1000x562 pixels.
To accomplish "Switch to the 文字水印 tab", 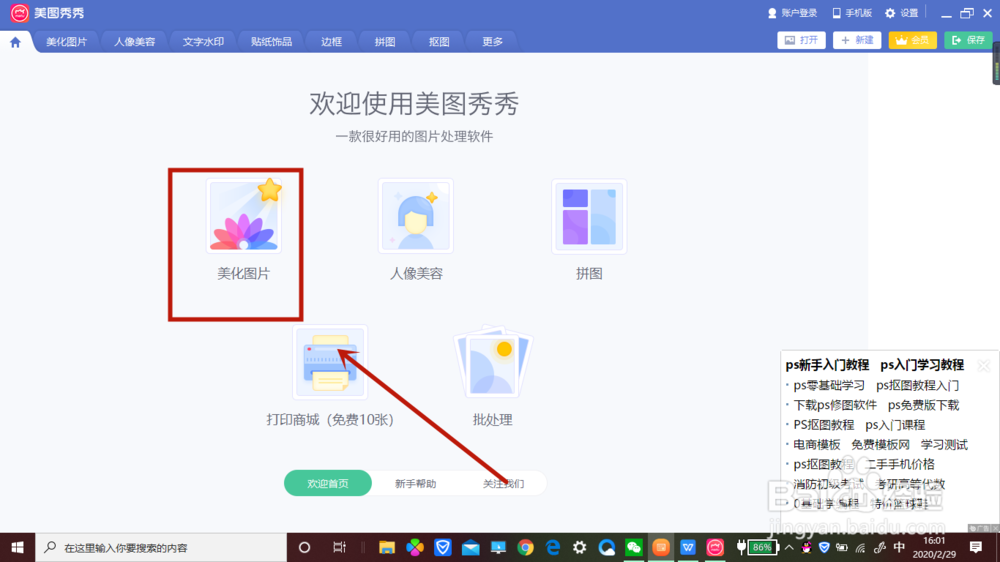I will 203,41.
